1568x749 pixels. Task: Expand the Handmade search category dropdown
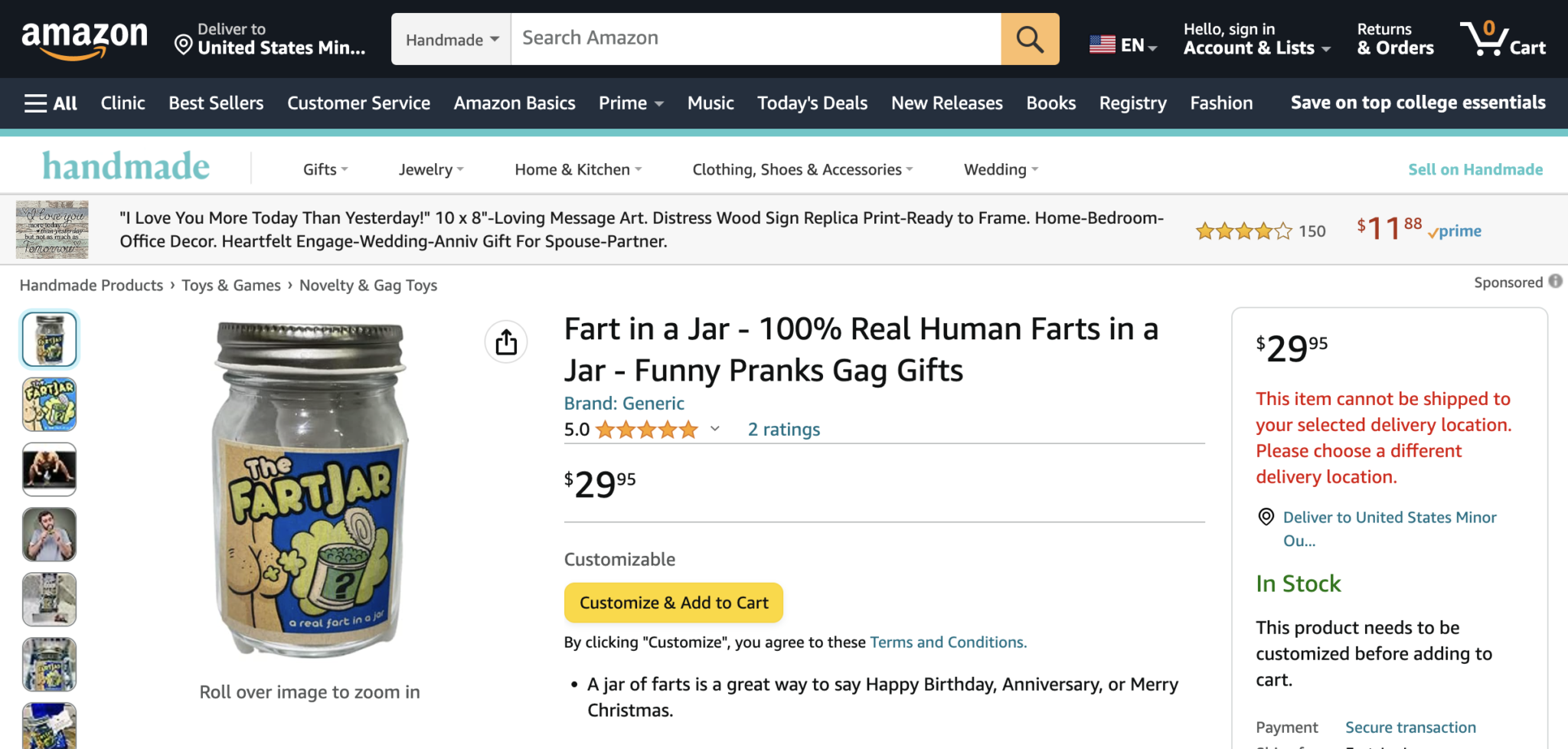pyautogui.click(x=451, y=38)
